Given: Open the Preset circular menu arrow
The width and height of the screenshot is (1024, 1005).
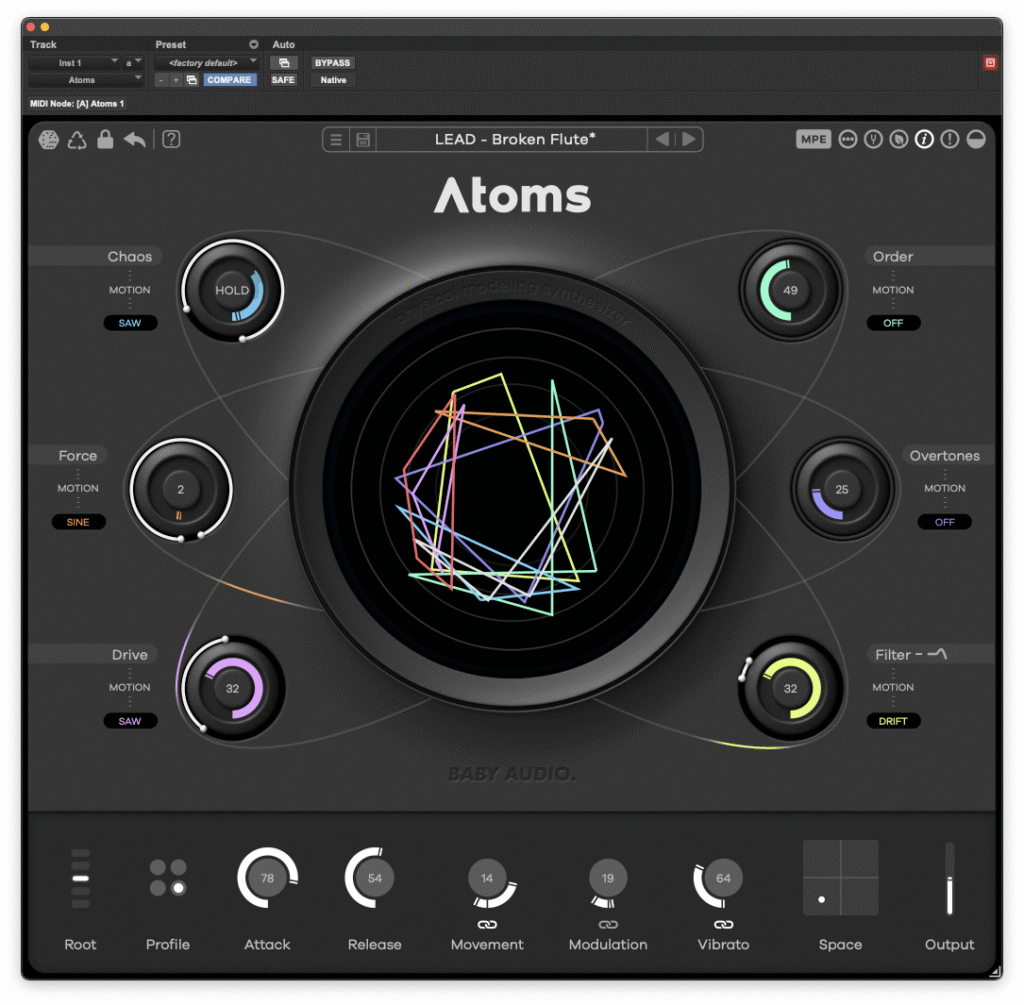Looking at the screenshot, I should (x=253, y=44).
